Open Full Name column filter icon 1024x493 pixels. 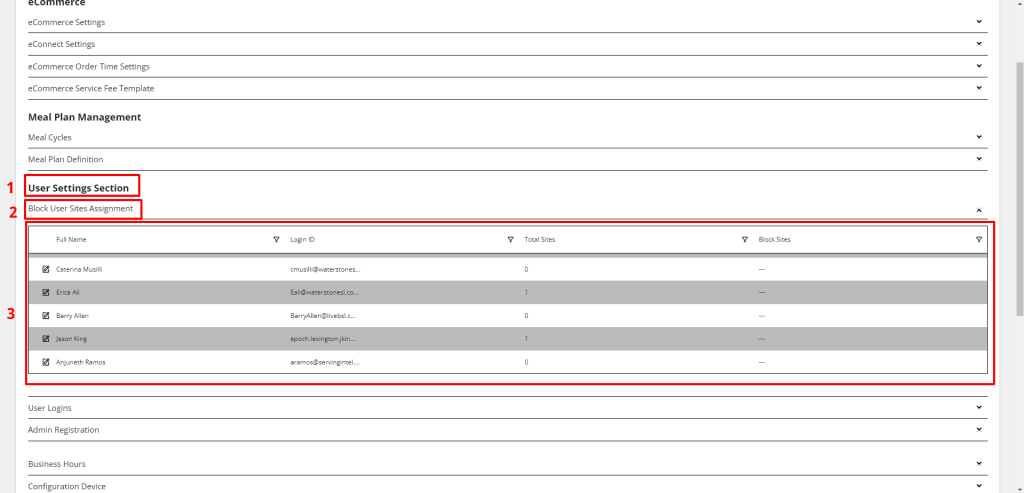[x=276, y=240]
